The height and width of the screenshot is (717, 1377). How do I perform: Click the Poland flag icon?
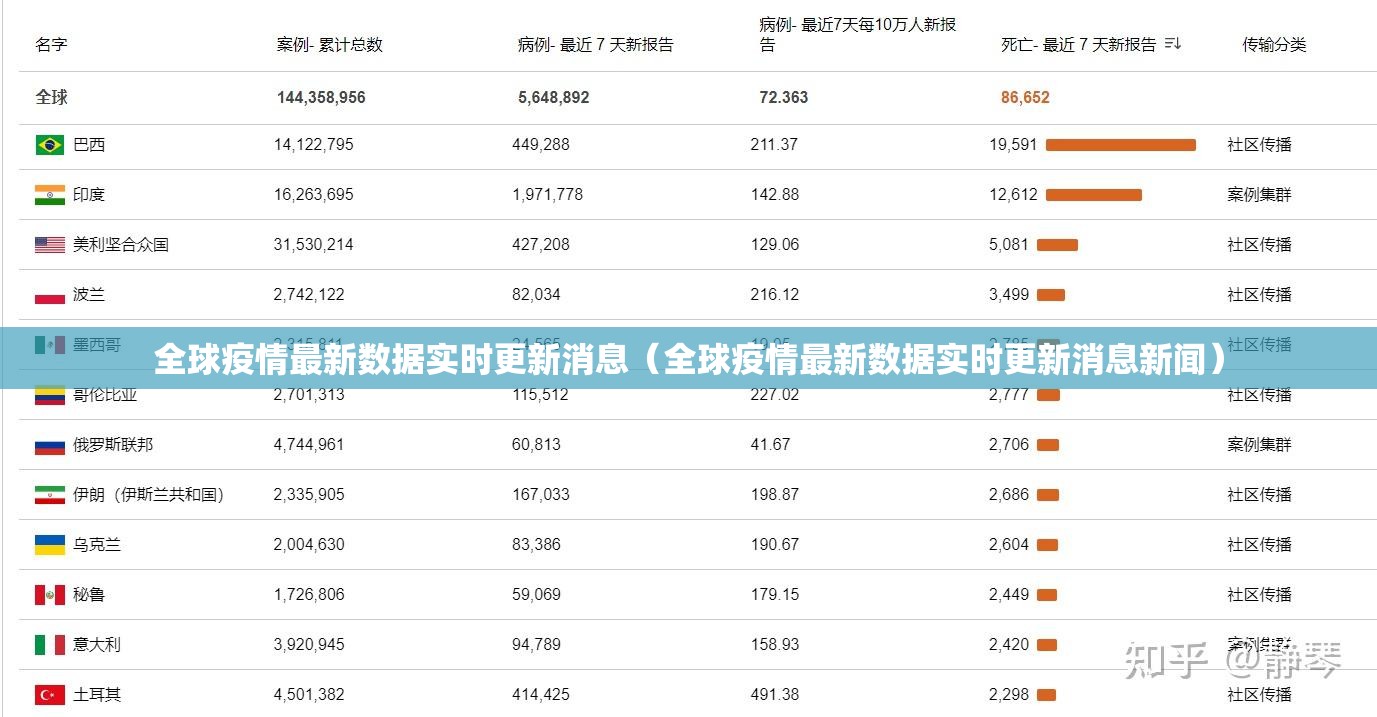(x=50, y=295)
